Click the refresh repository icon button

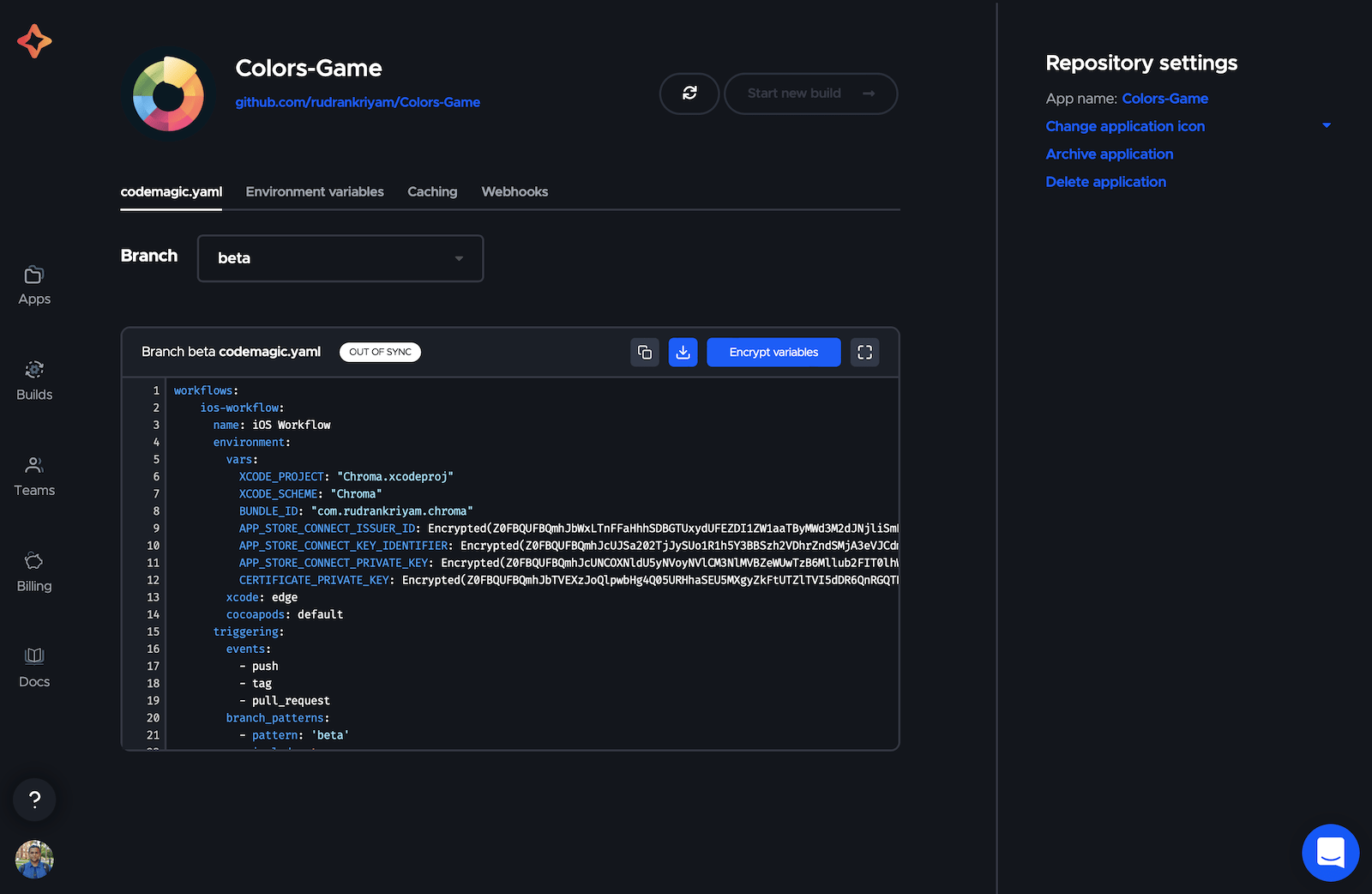click(689, 94)
